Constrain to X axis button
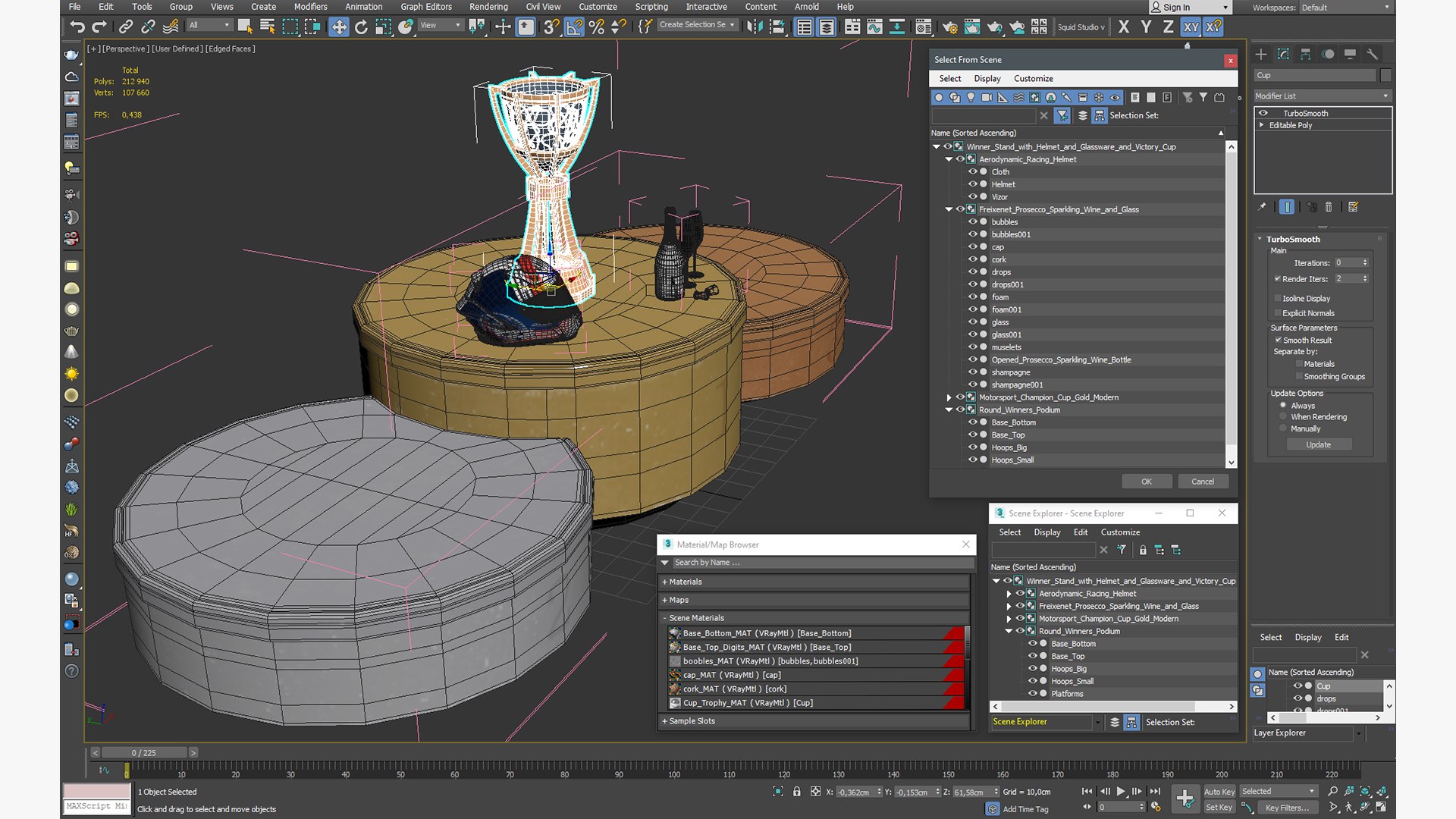Image resolution: width=1456 pixels, height=819 pixels. tap(1124, 27)
